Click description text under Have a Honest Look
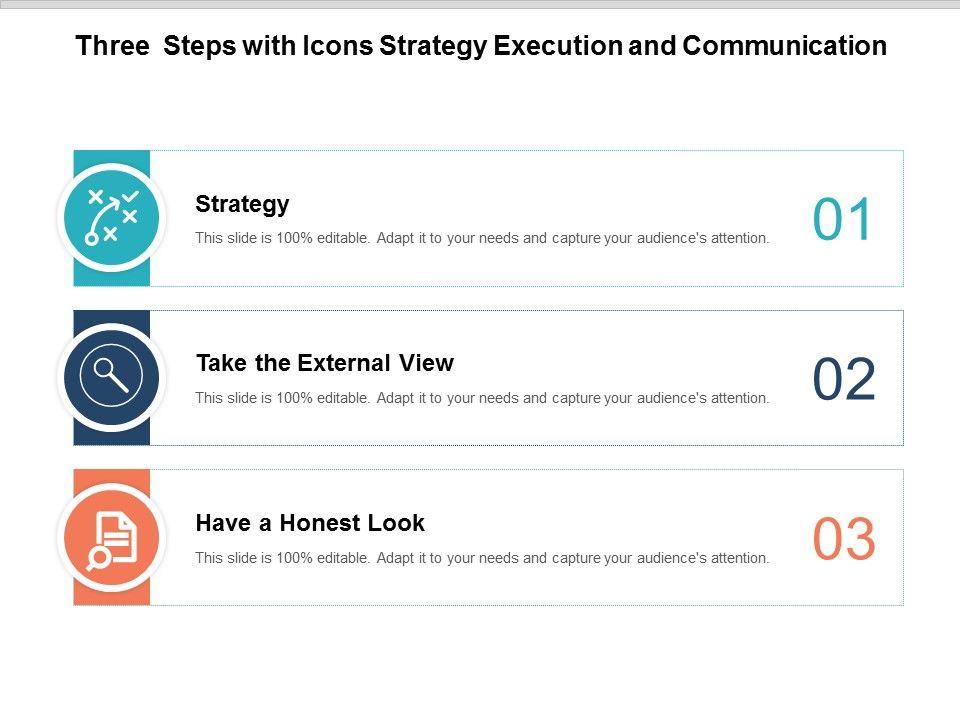This screenshot has width=960, height=720. [482, 558]
